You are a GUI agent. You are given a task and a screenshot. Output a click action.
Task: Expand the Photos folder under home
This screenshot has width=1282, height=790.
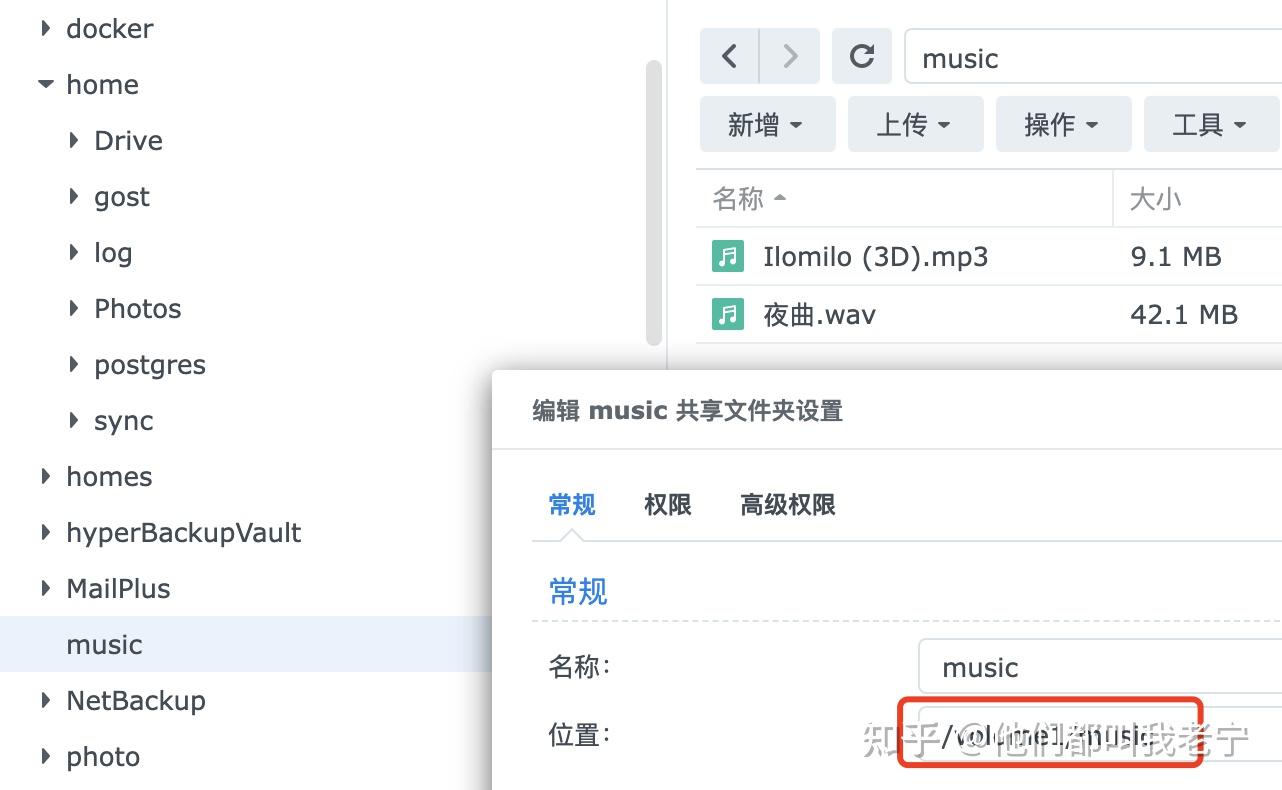pyautogui.click(x=73, y=308)
